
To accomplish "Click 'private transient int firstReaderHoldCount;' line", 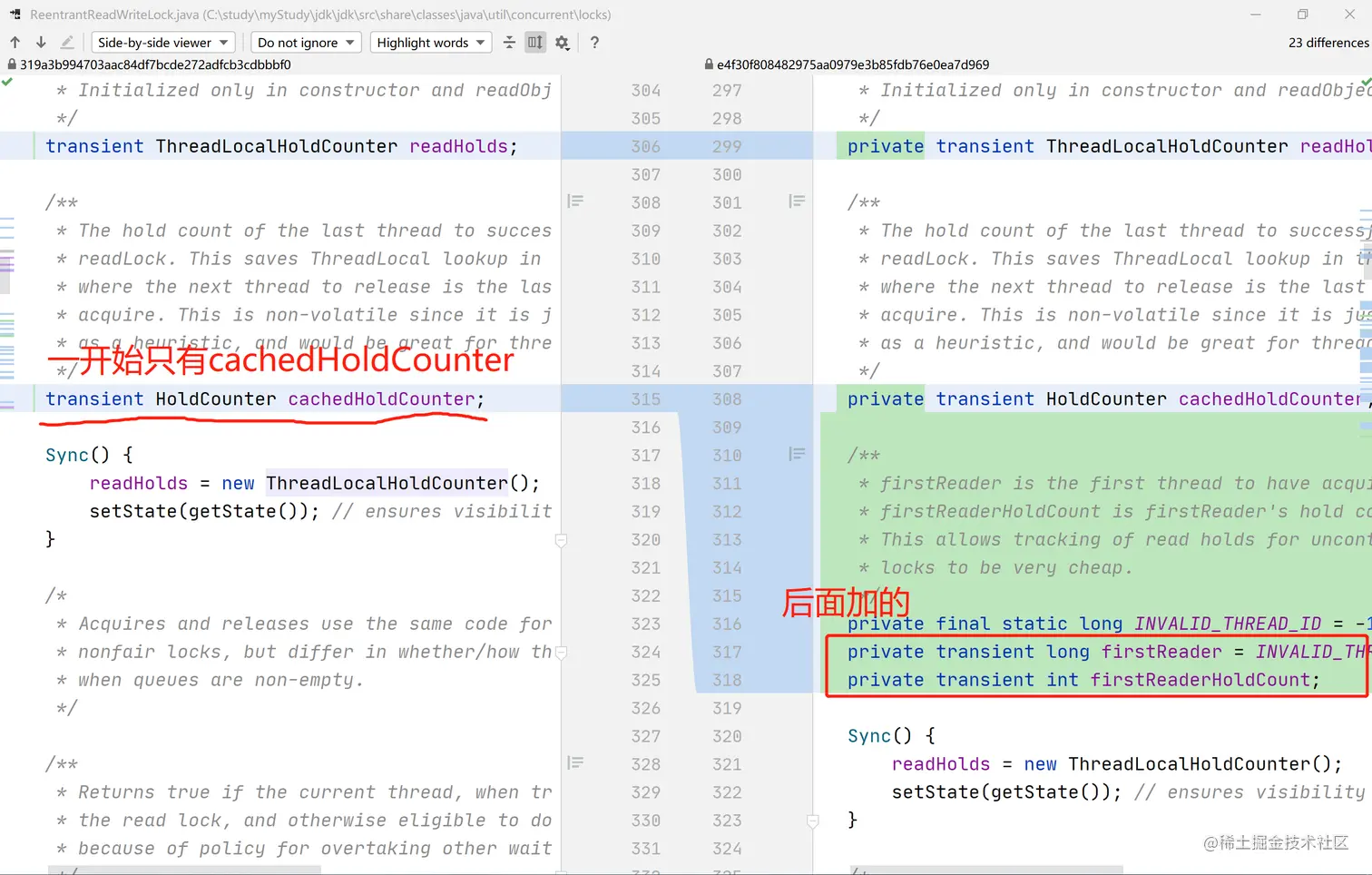I will coord(1083,680).
